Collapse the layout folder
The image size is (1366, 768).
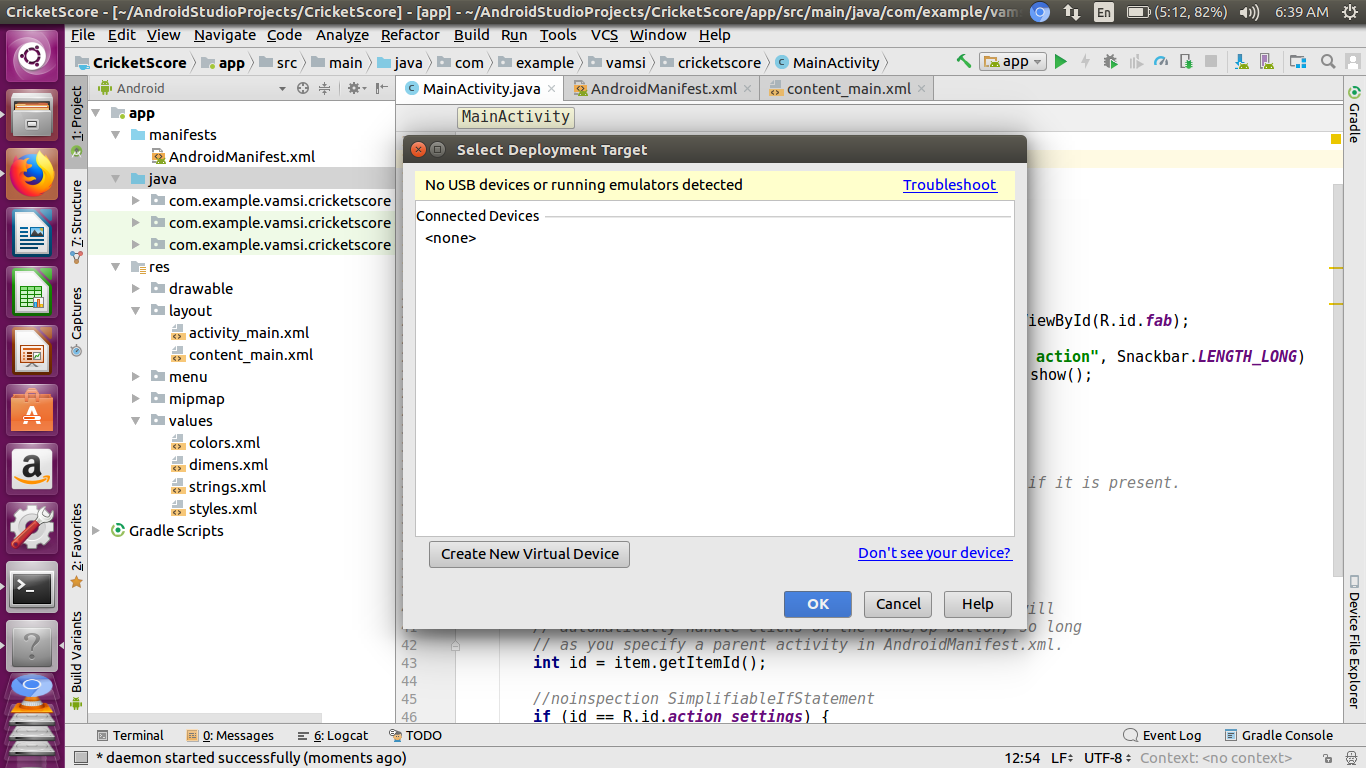pos(136,311)
